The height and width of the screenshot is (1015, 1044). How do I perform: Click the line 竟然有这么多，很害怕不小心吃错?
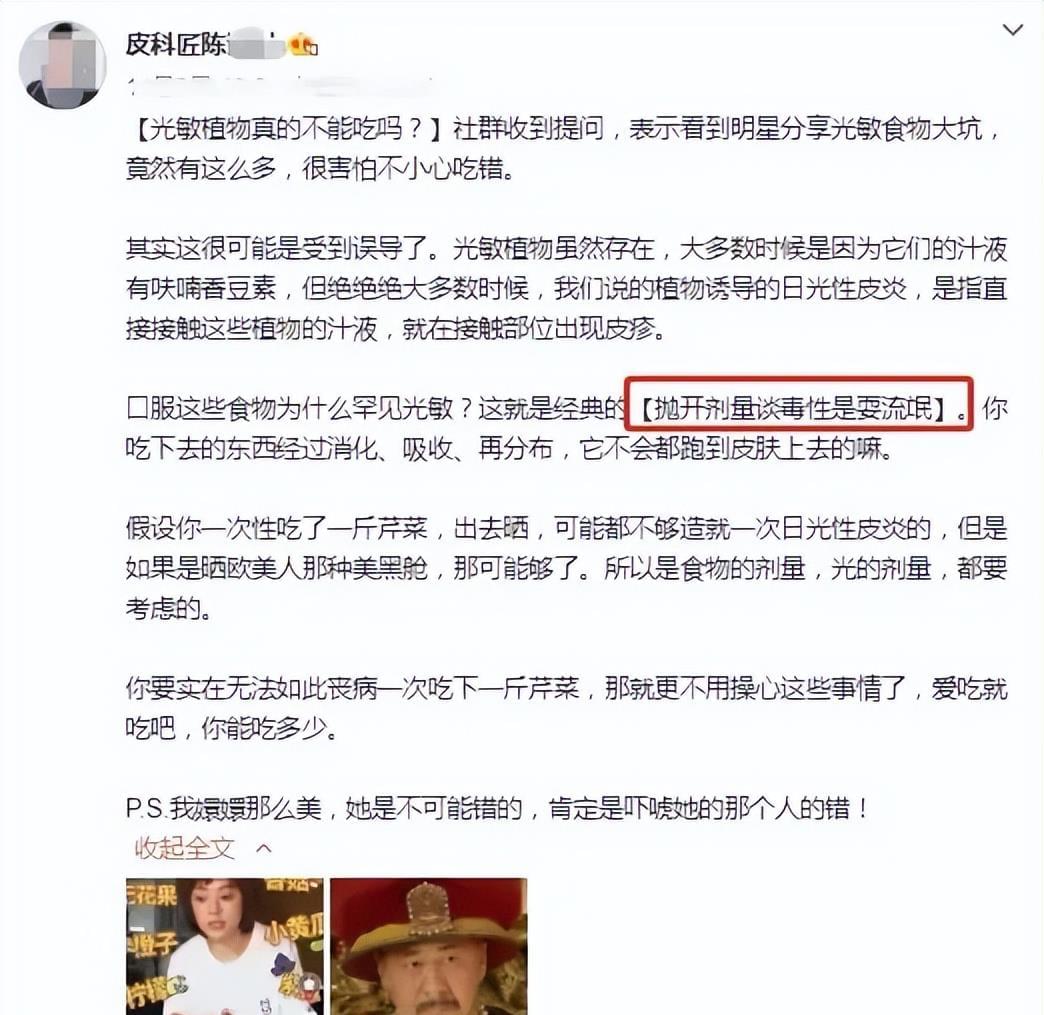320,168
